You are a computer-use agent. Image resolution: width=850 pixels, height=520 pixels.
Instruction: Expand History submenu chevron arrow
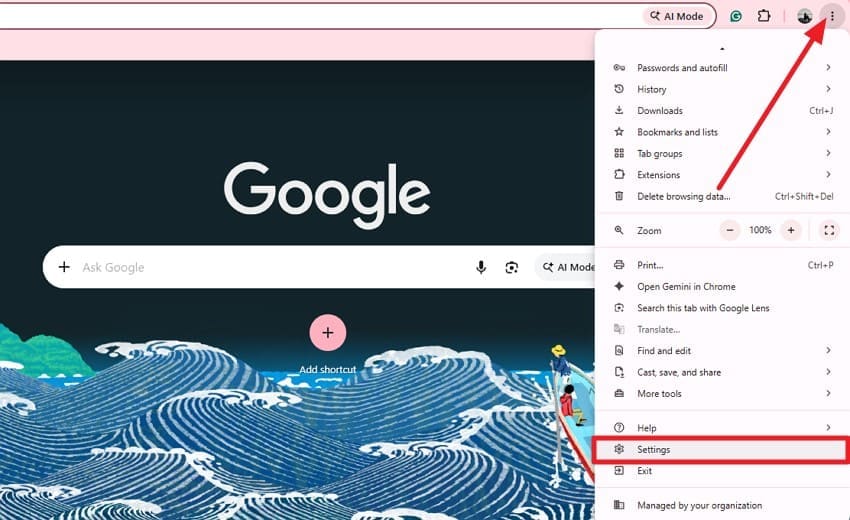pyautogui.click(x=828, y=88)
